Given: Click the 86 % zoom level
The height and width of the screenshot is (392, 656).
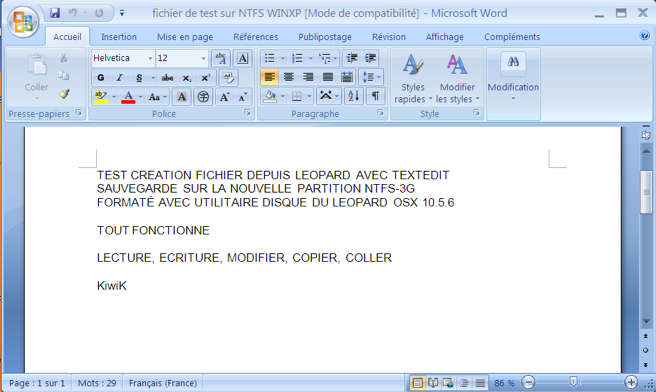Looking at the screenshot, I should [504, 383].
